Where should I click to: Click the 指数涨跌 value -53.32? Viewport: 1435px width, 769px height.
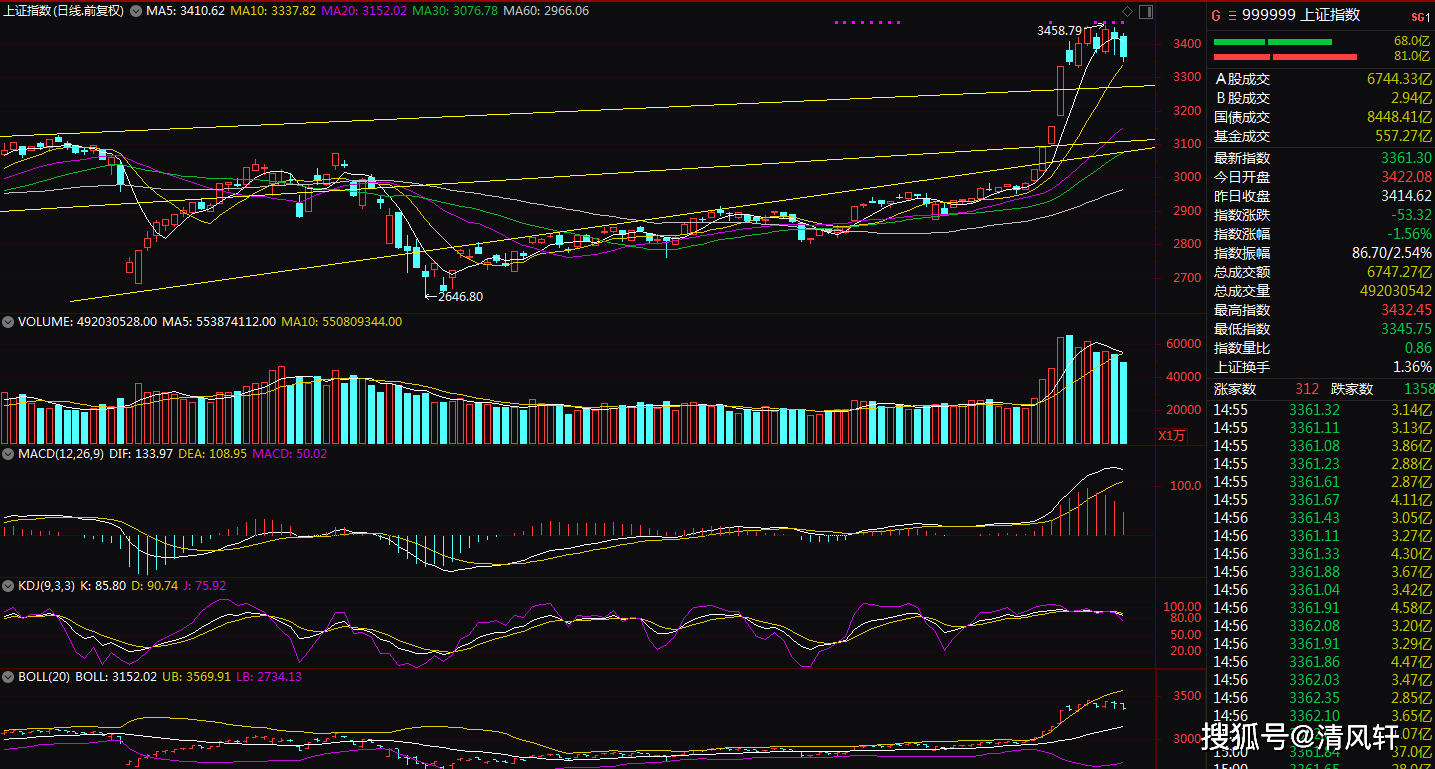(1410, 215)
